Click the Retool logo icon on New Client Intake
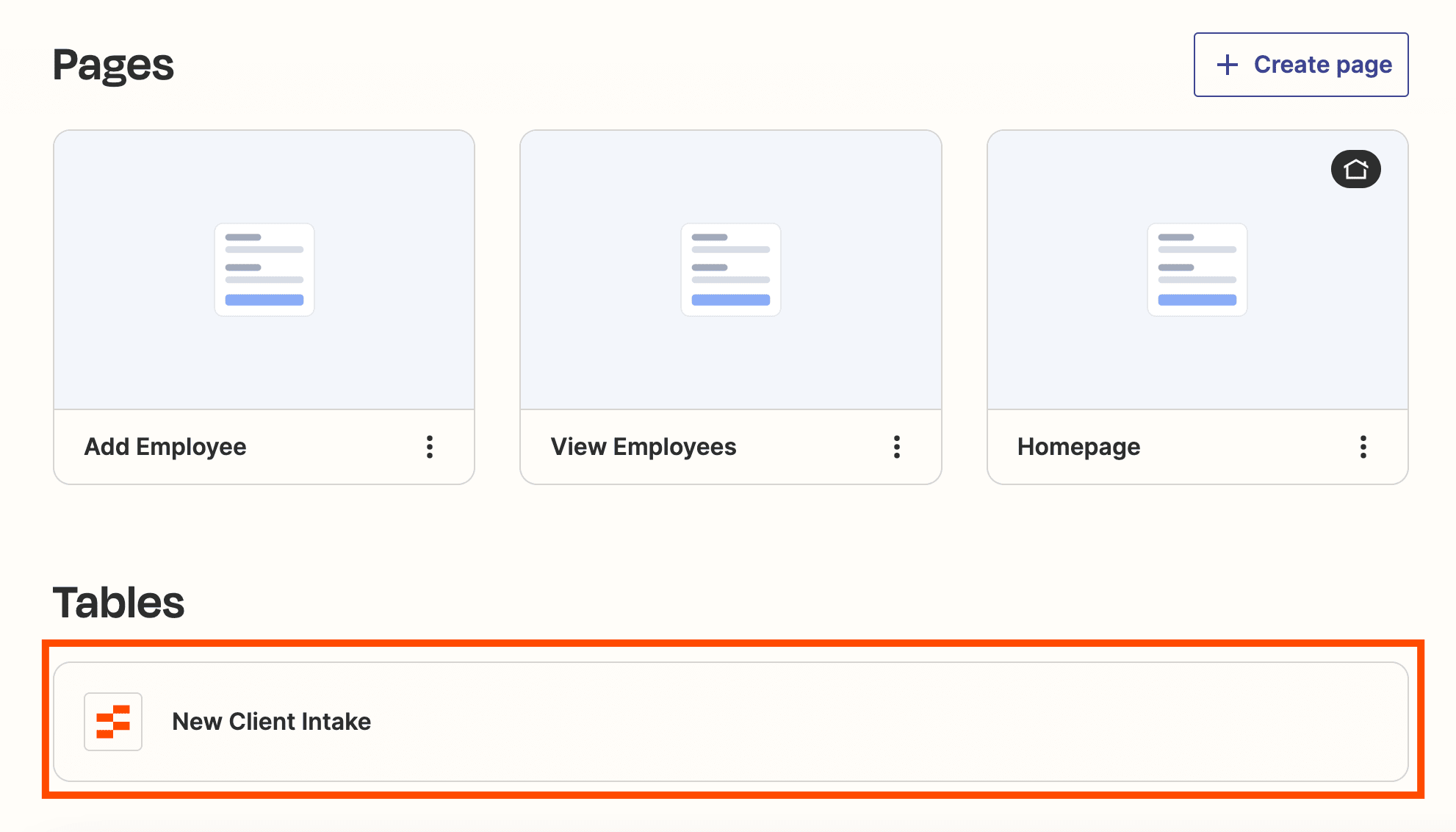 click(112, 721)
